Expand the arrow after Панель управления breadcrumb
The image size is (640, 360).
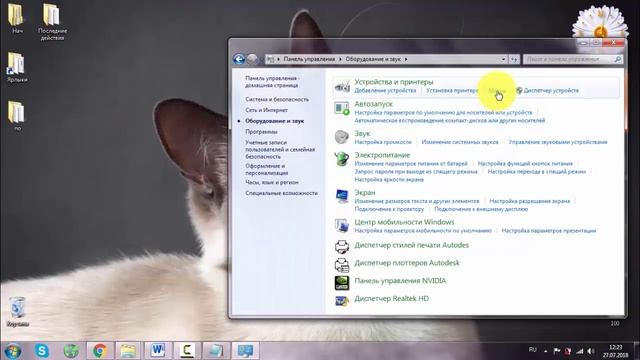click(340, 59)
